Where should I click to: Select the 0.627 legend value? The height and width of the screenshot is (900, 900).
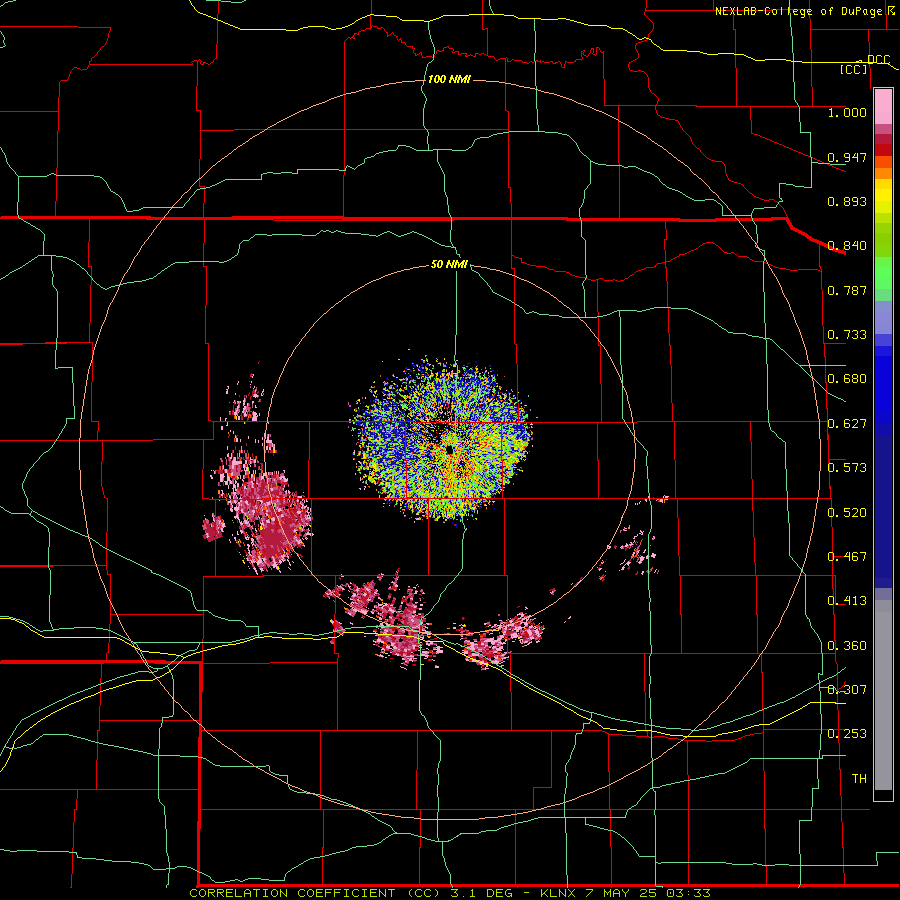[847, 424]
